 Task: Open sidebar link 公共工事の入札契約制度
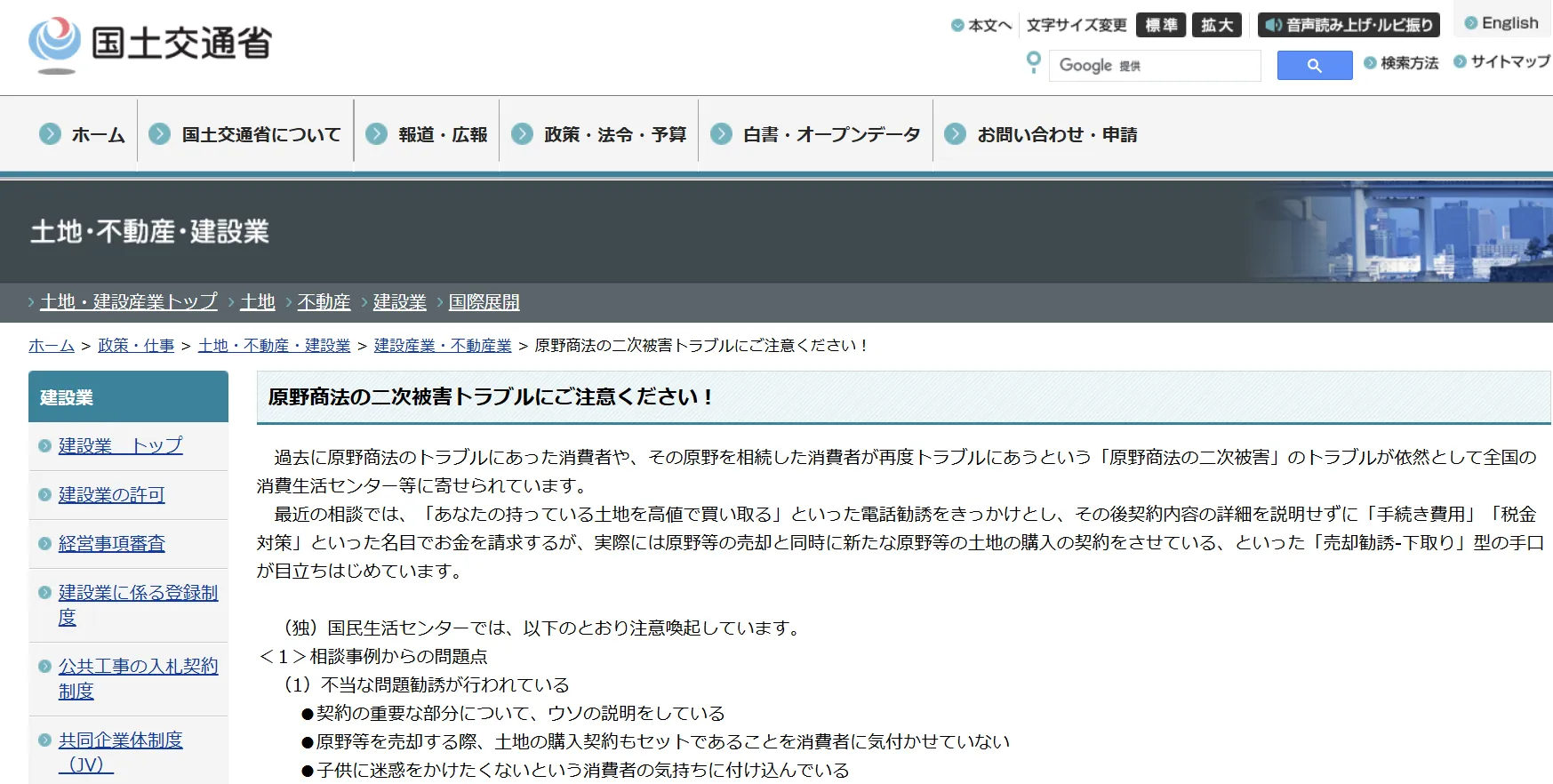(x=138, y=679)
